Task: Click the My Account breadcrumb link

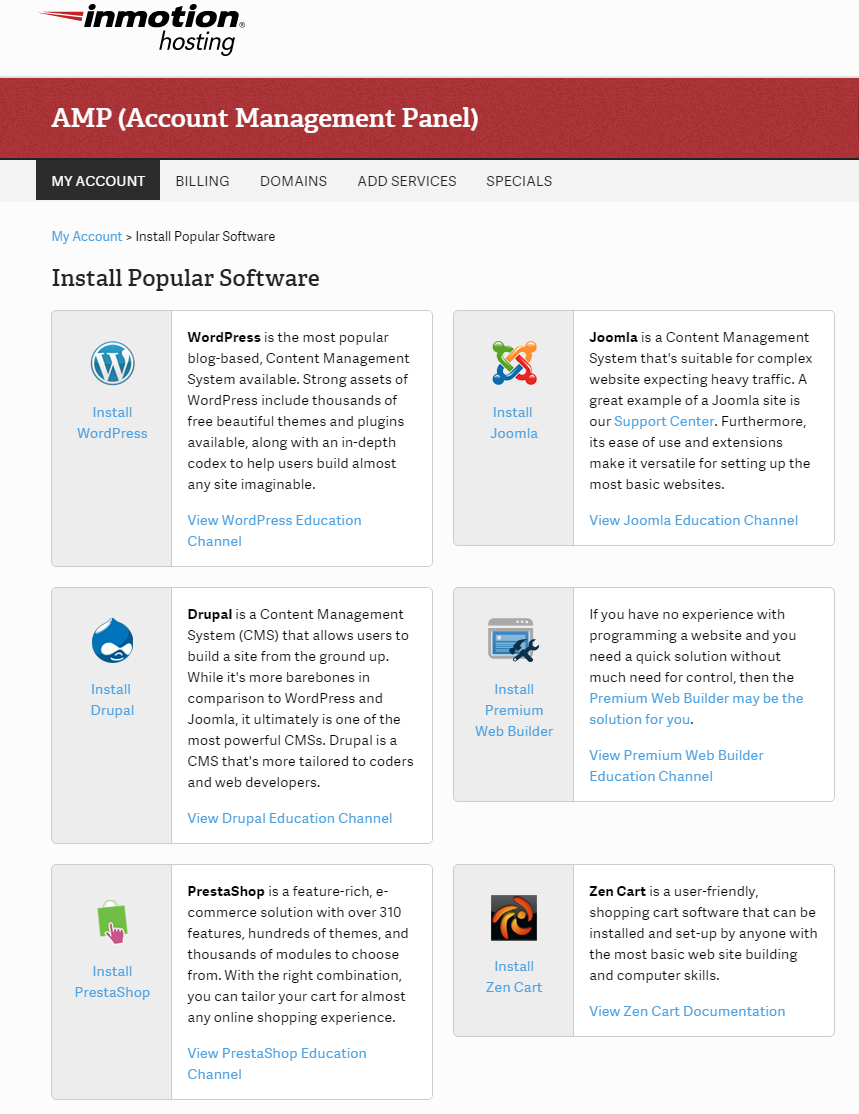Action: 86,237
